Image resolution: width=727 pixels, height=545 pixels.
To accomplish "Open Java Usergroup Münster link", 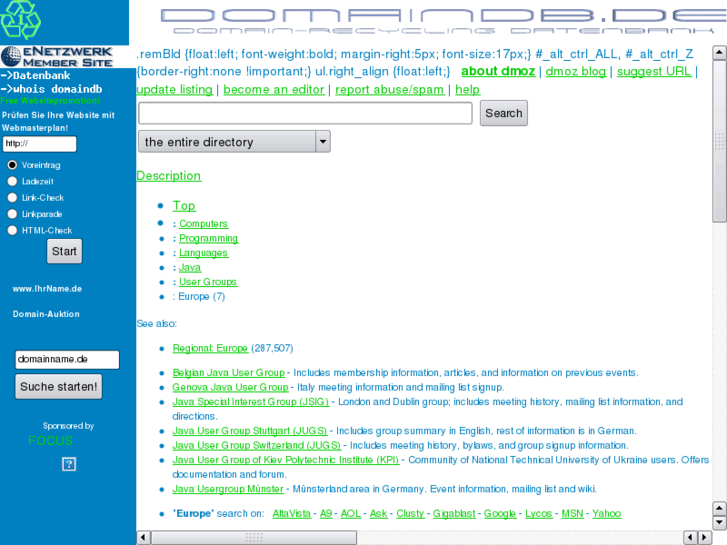I will (x=228, y=489).
